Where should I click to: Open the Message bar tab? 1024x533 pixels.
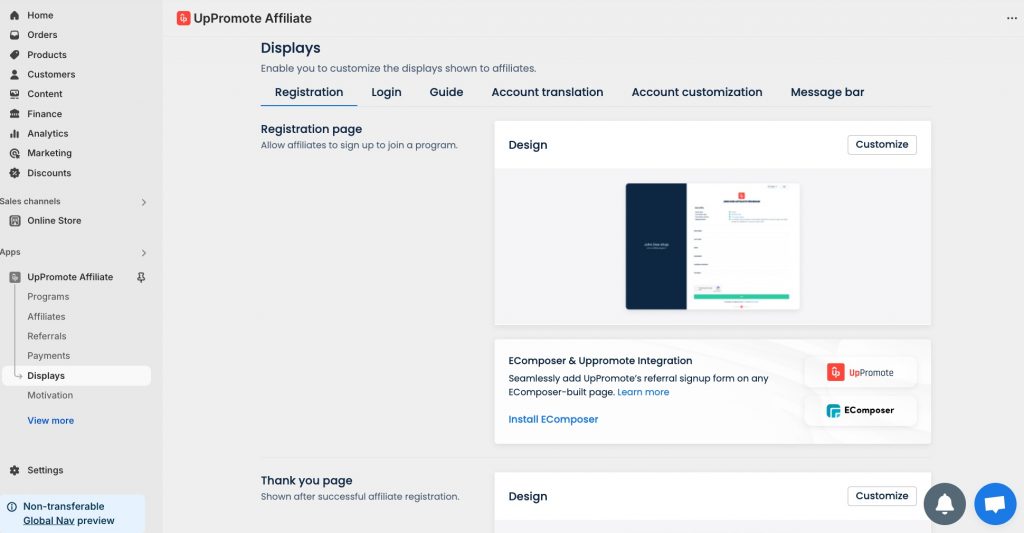pyautogui.click(x=827, y=92)
